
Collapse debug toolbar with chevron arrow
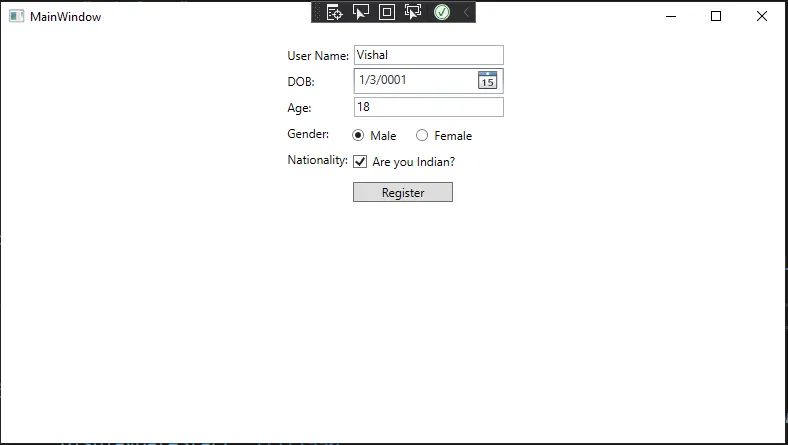(466, 12)
